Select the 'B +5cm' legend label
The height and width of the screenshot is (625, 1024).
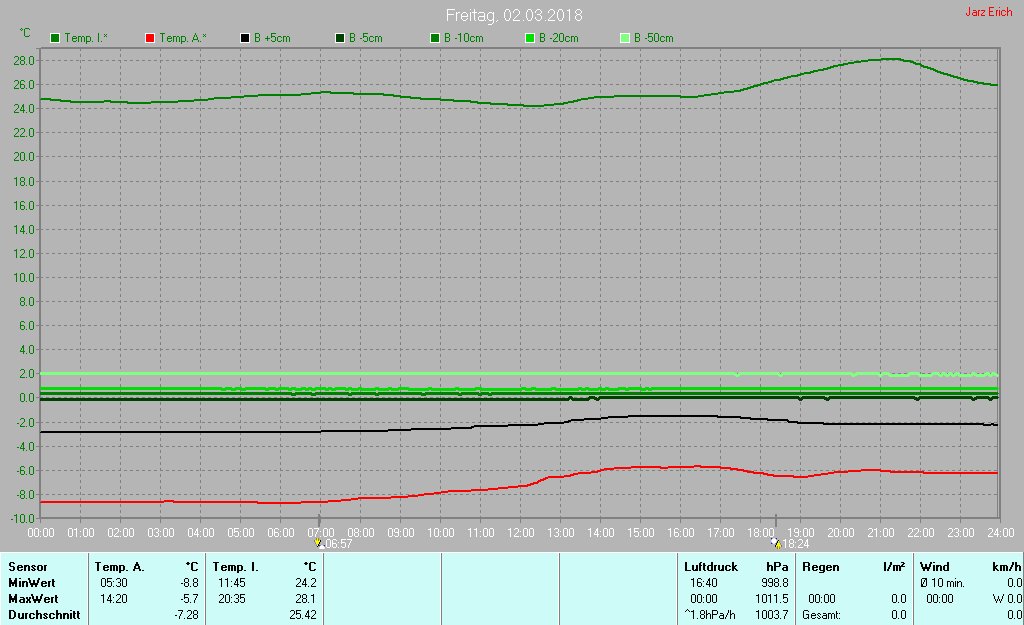tap(272, 39)
